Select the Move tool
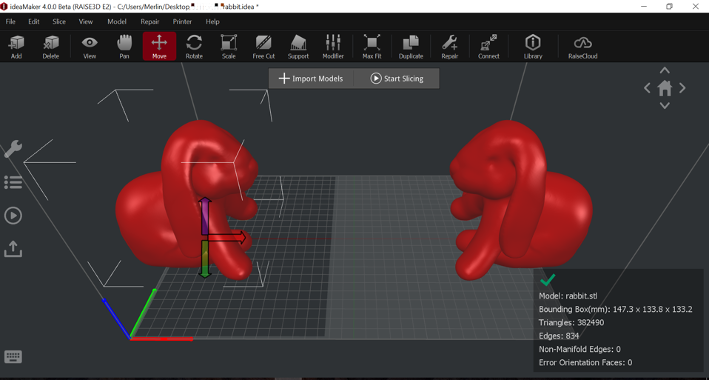 (159, 46)
